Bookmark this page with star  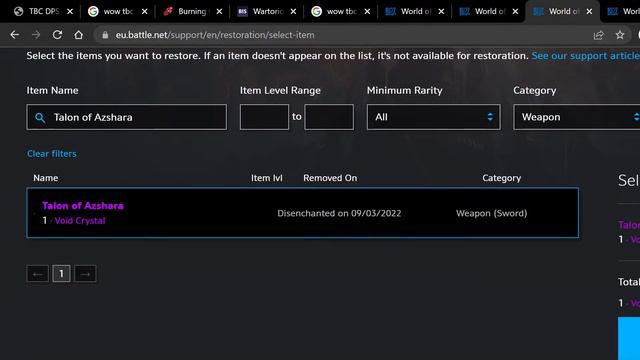click(620, 35)
